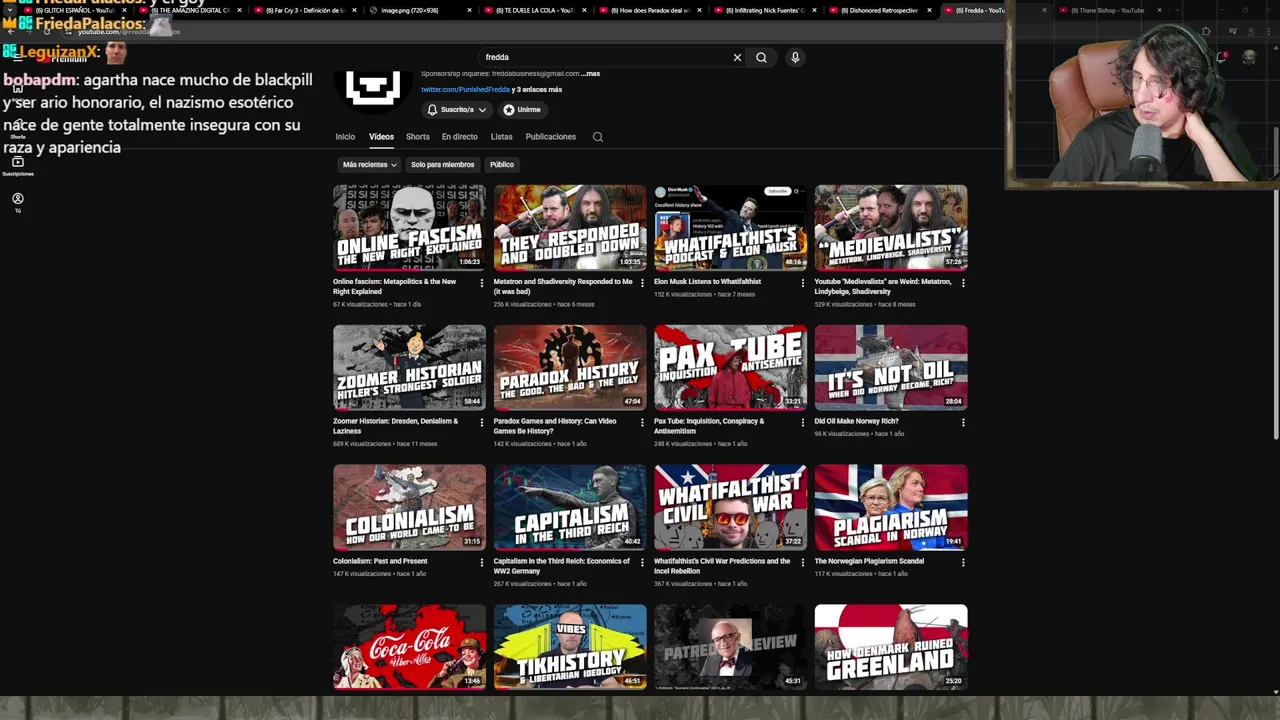Open Did Oil Make Norway Rich? title
Viewport: 1280px width, 720px height.
(x=856, y=422)
